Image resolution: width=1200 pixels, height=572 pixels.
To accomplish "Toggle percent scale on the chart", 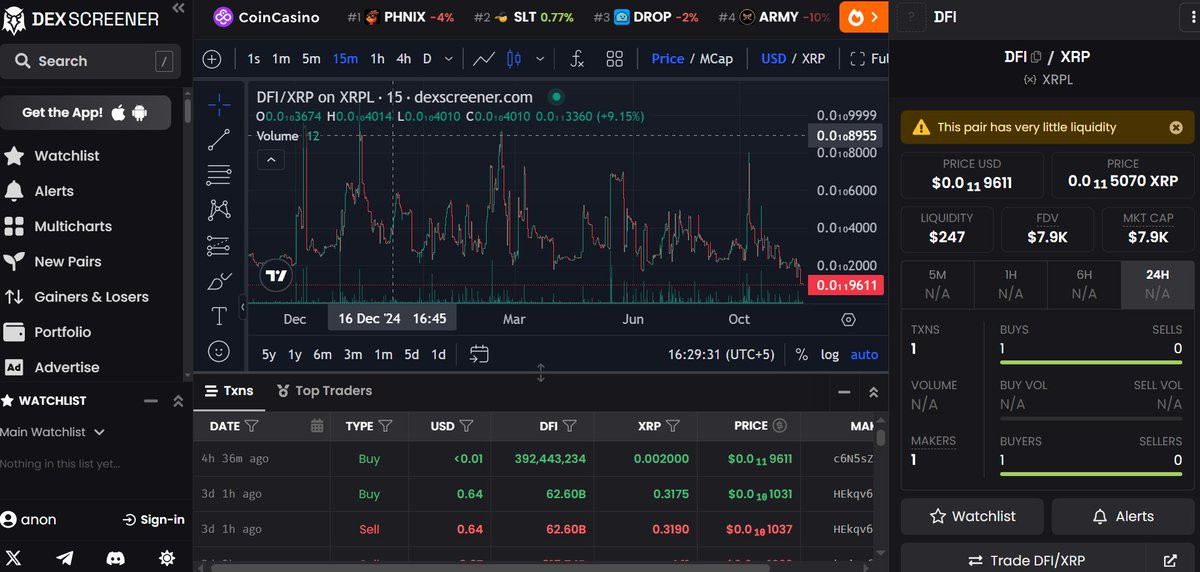I will pos(802,354).
